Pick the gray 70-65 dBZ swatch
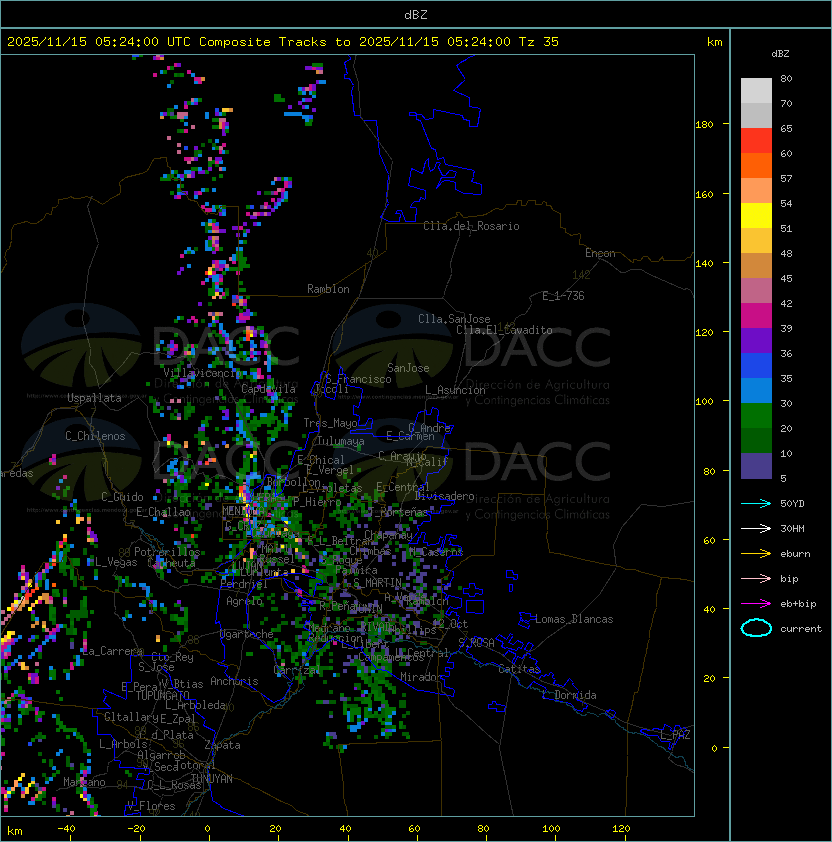 (756, 115)
